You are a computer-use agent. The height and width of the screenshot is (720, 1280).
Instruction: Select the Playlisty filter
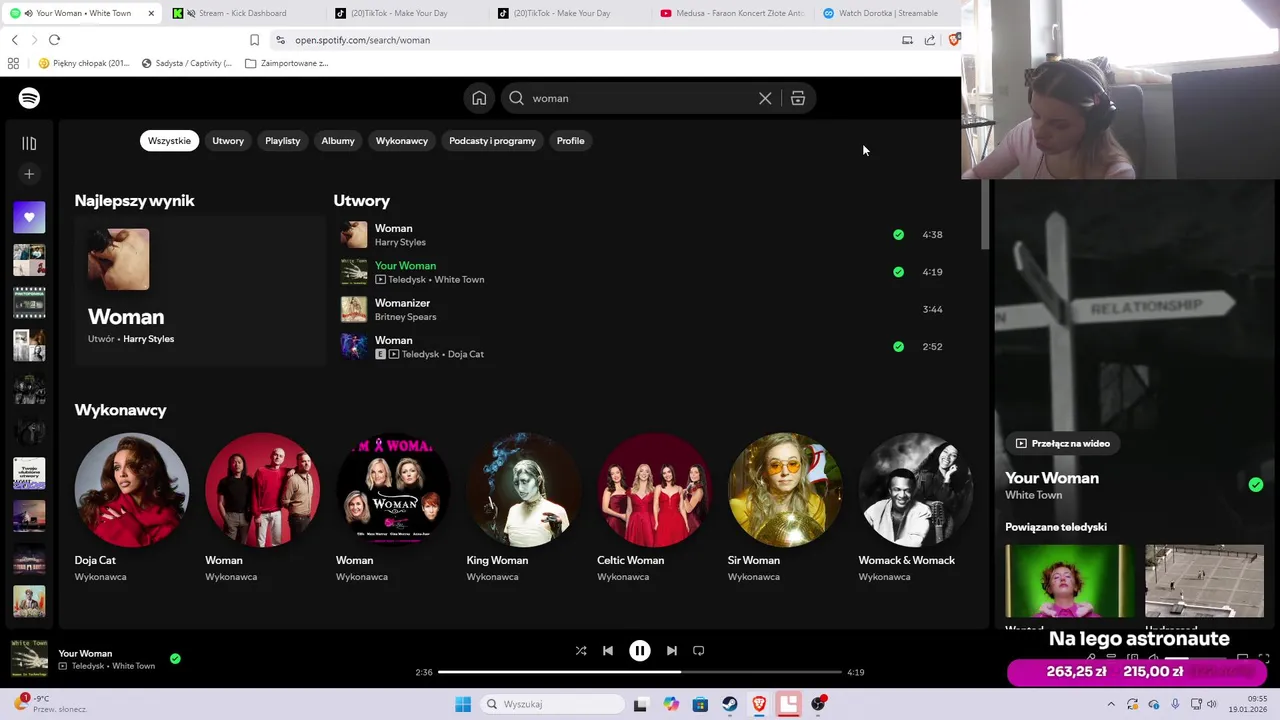pyautogui.click(x=283, y=141)
